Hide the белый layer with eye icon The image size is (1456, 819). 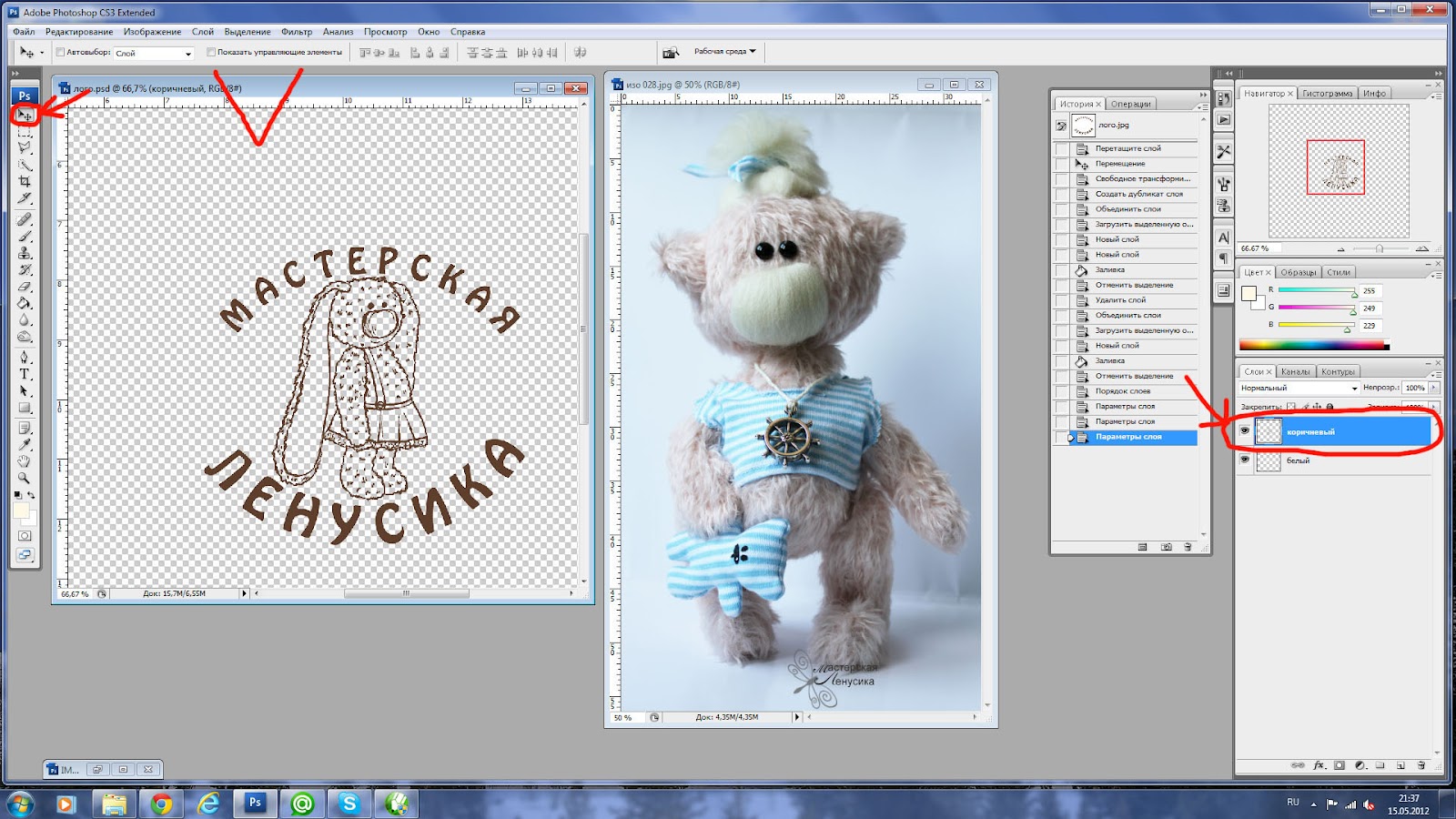[x=1245, y=460]
